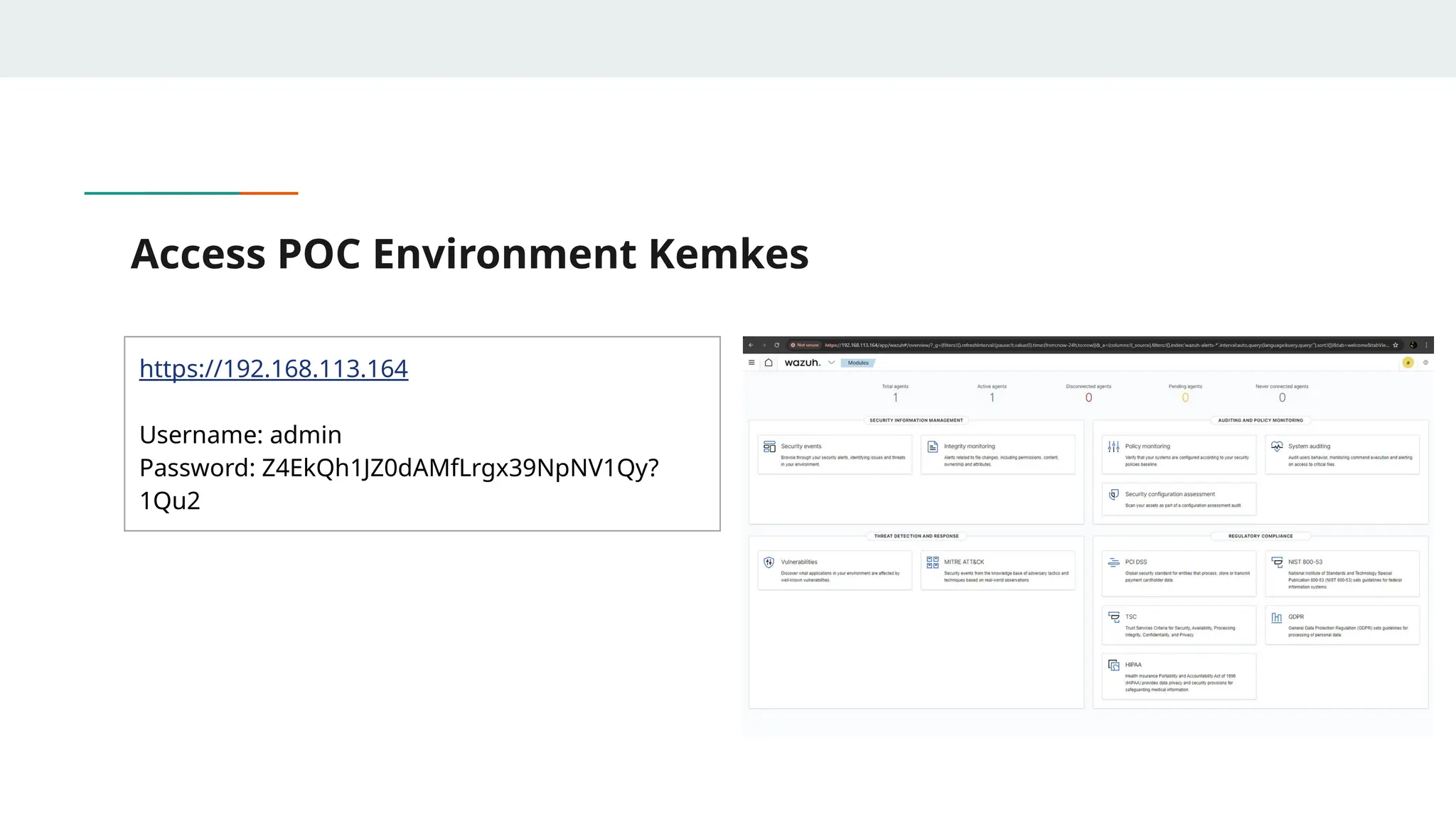The width and height of the screenshot is (1456, 819).
Task: Click the Never connected agents count
Action: pos(1282,398)
